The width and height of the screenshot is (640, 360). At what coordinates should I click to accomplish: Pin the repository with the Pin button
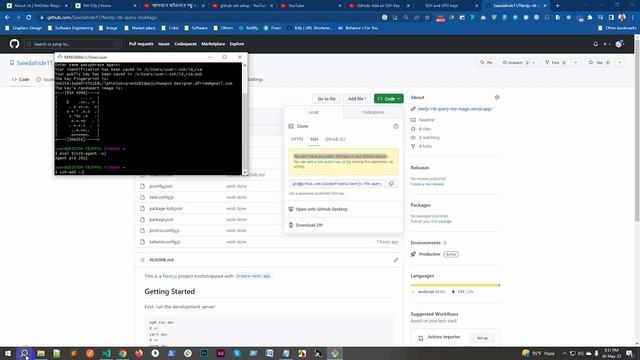[486, 62]
